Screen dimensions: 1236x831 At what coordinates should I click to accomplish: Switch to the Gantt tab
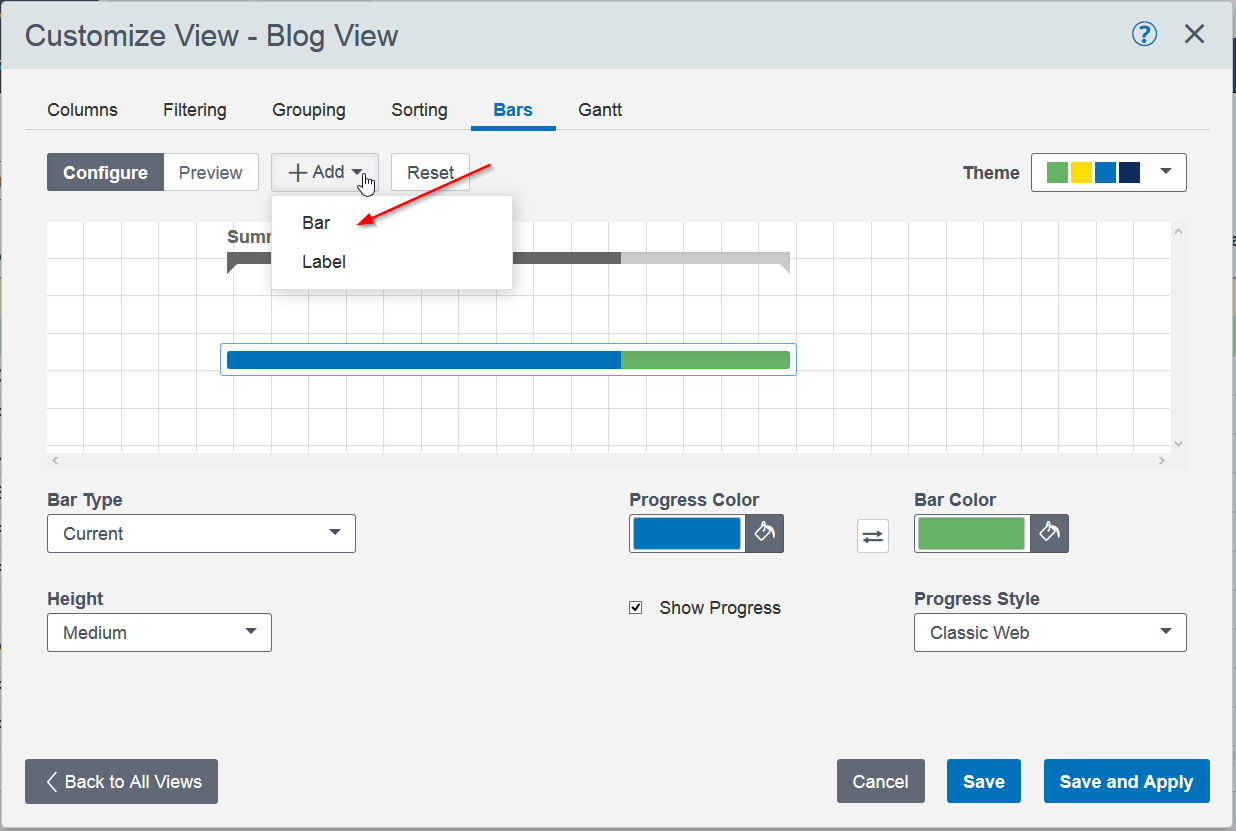tap(600, 110)
